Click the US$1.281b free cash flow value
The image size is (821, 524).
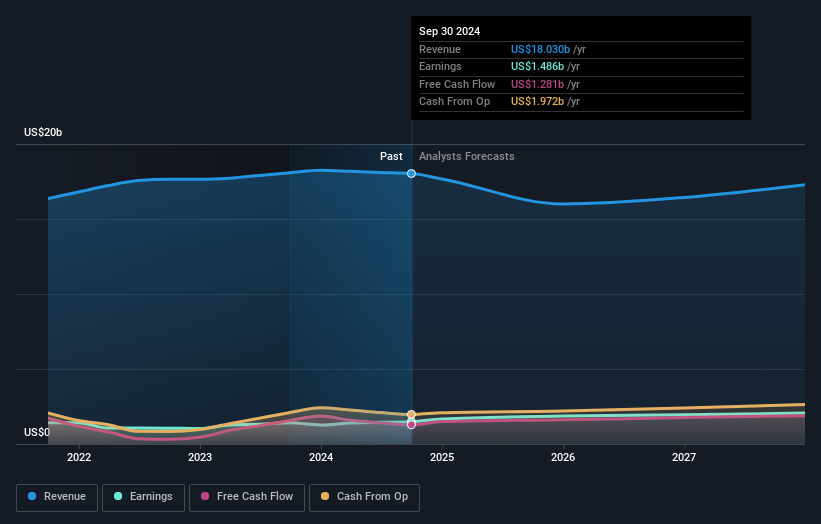coord(537,84)
